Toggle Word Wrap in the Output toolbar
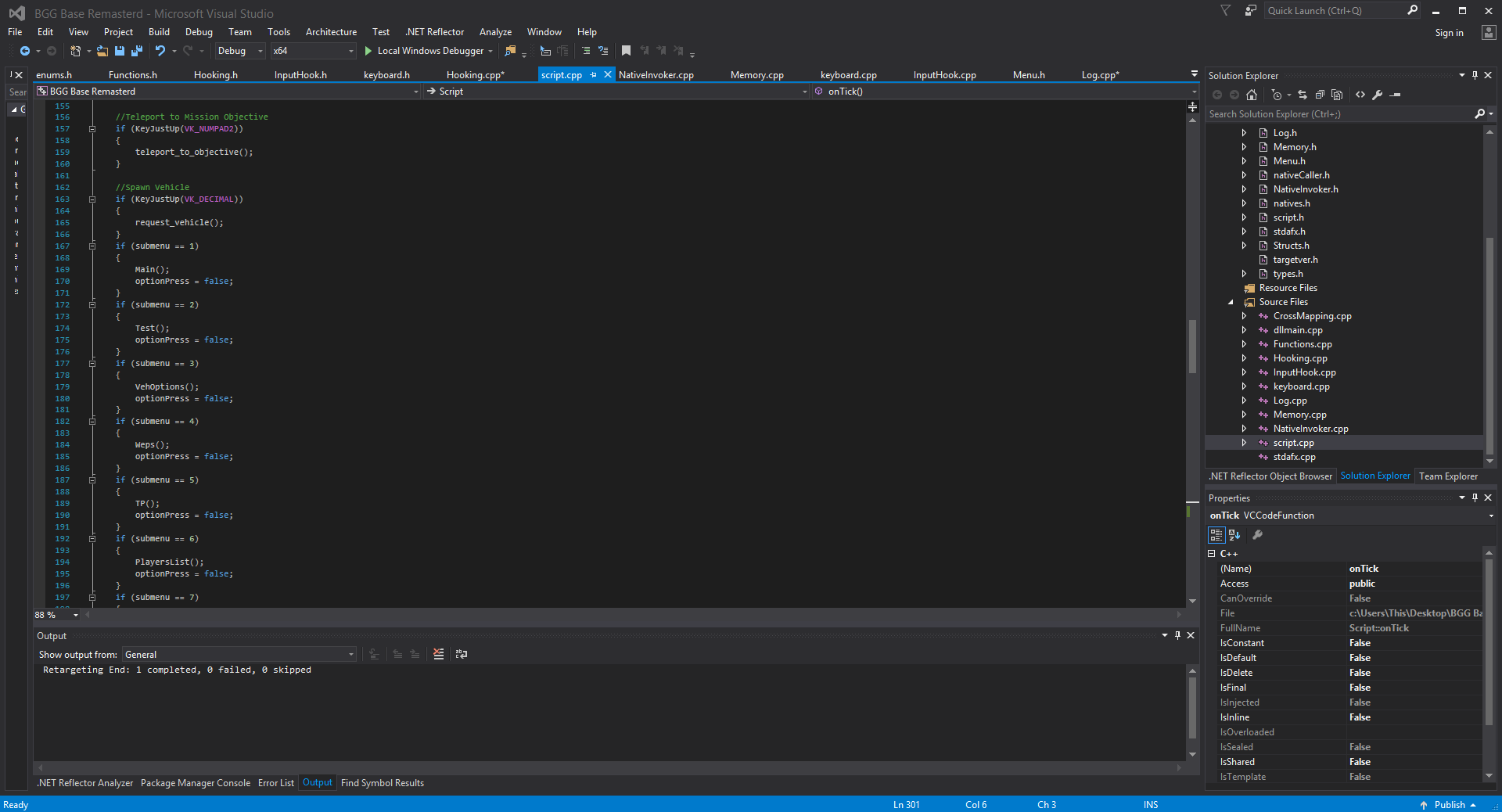 click(462, 654)
